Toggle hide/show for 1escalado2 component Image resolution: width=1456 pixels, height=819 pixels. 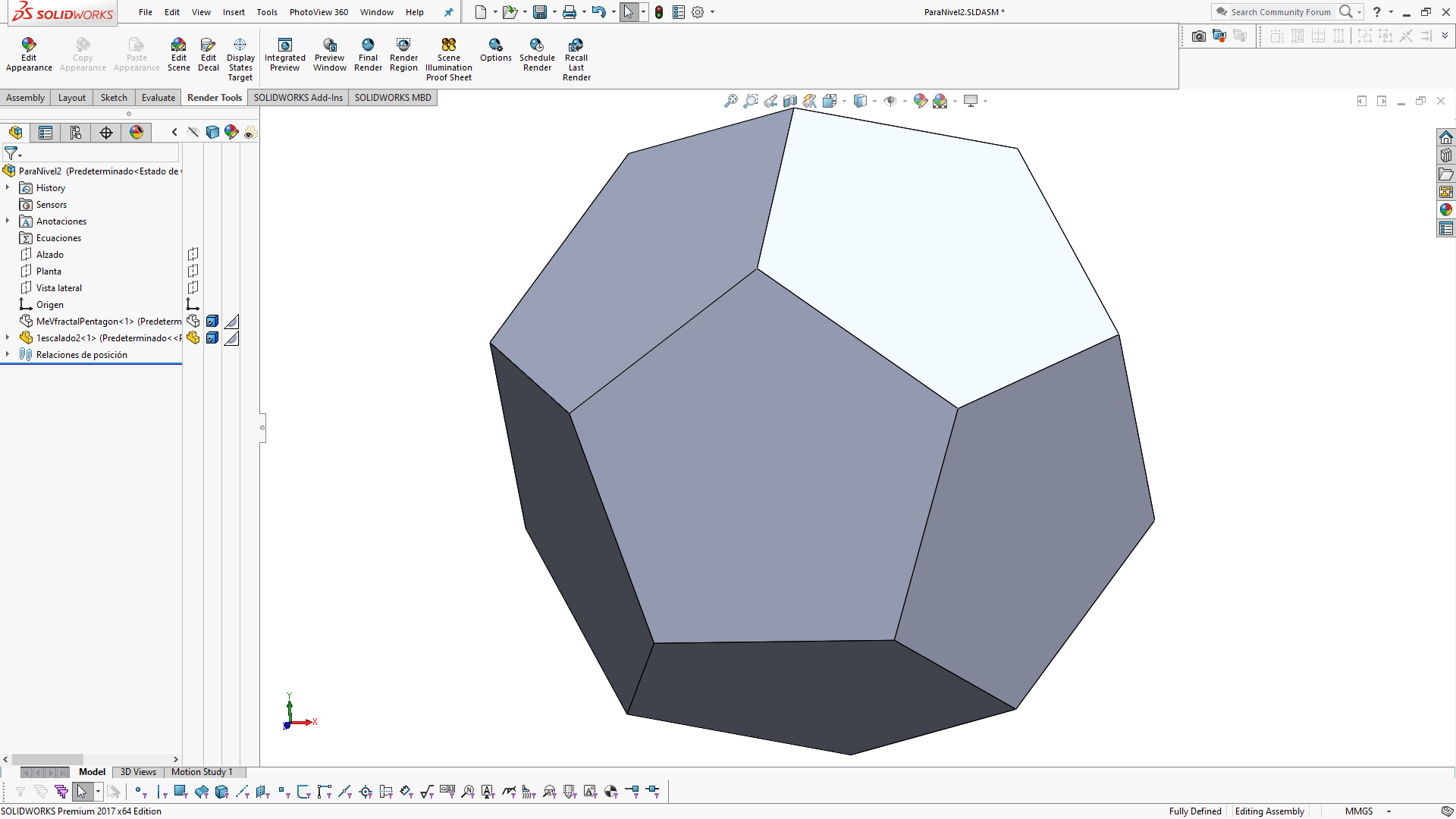pyautogui.click(x=193, y=338)
